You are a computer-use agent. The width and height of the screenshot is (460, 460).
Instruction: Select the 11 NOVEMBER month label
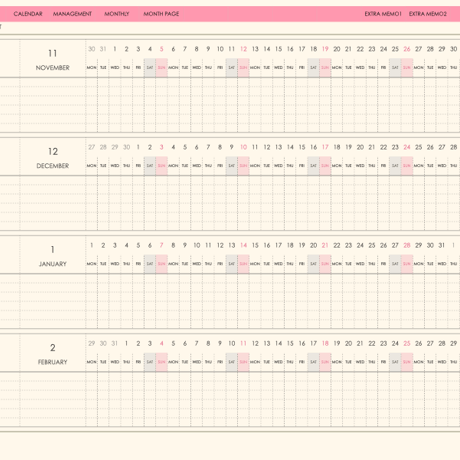click(53, 60)
